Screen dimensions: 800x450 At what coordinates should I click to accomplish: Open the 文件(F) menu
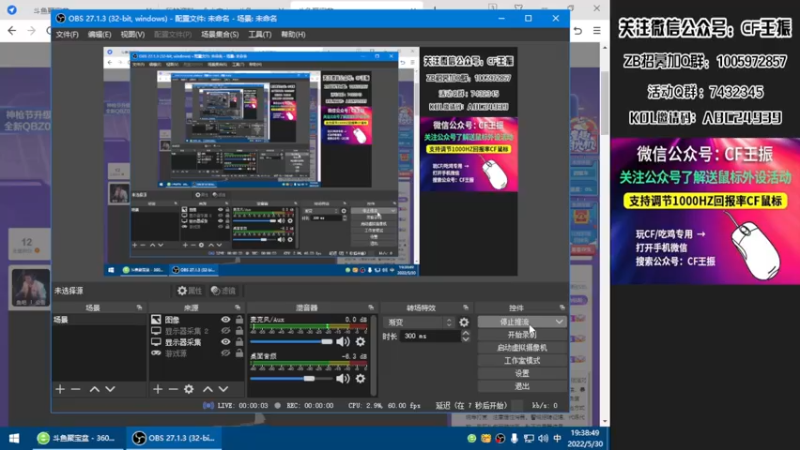67,34
